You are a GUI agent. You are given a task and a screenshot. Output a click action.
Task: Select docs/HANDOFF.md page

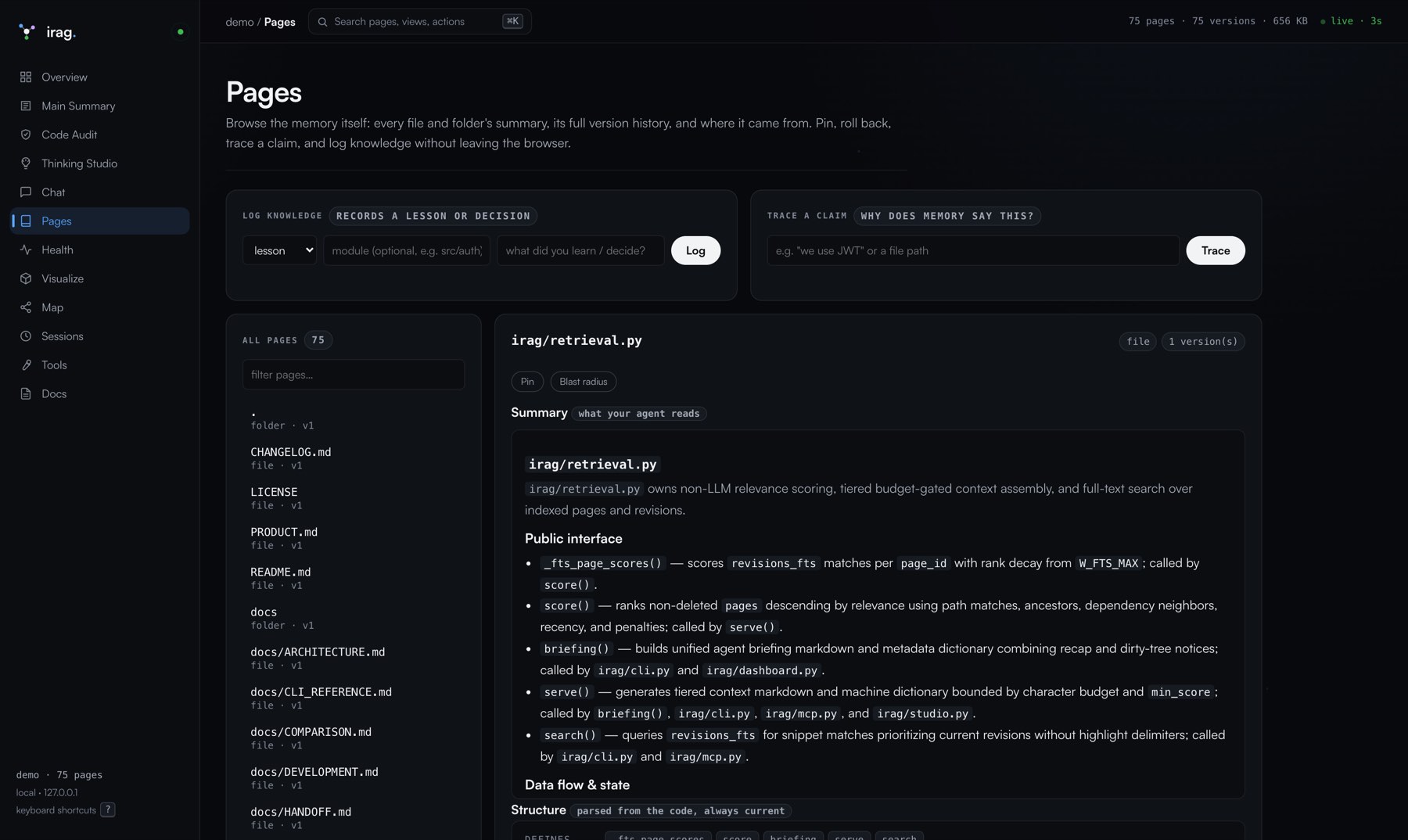point(354,817)
